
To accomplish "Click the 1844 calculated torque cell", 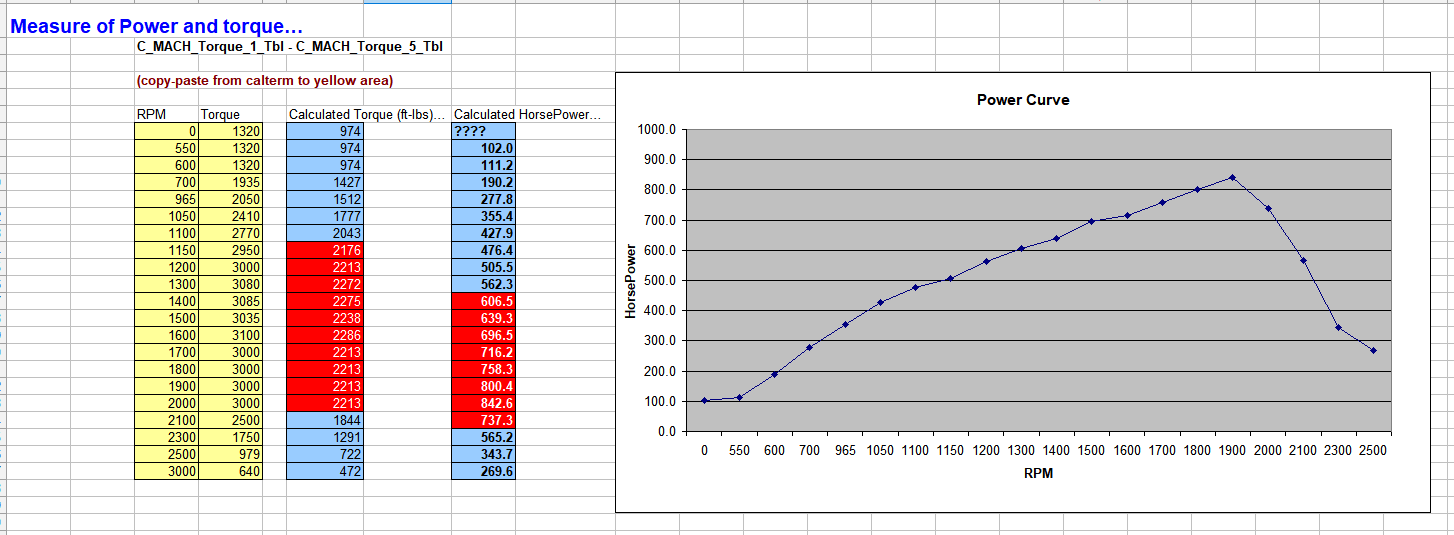I will click(x=325, y=420).
